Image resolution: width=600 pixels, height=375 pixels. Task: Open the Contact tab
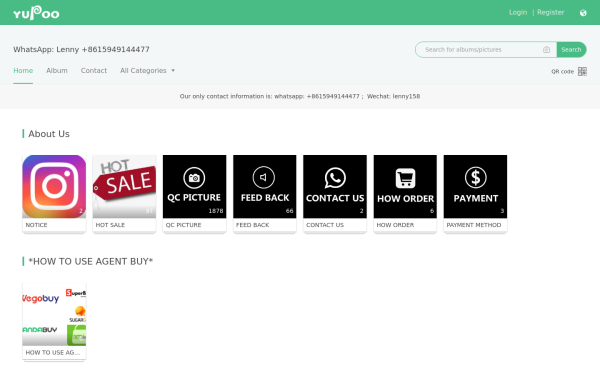(x=94, y=70)
